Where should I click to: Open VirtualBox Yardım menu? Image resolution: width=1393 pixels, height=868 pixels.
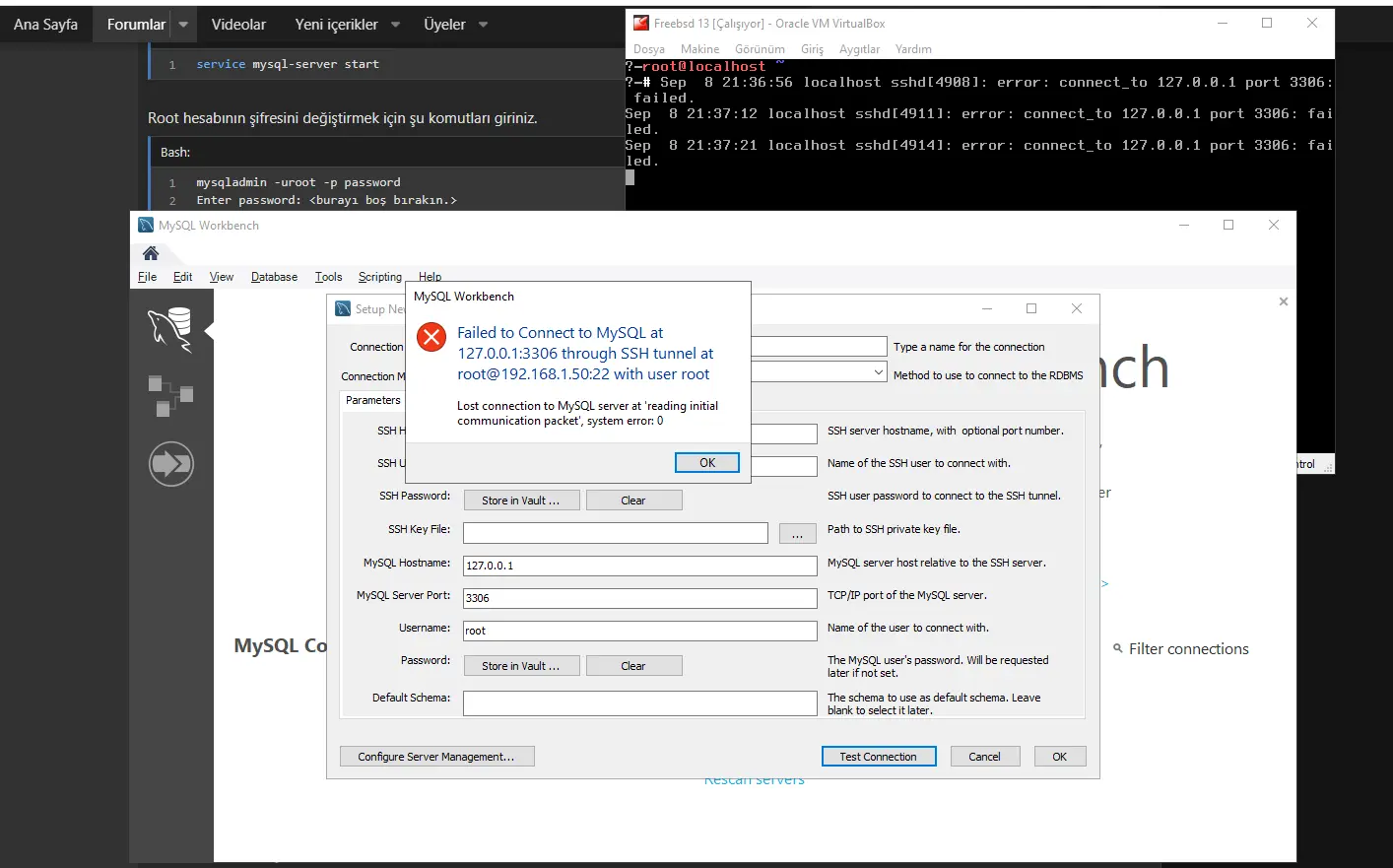click(x=913, y=49)
